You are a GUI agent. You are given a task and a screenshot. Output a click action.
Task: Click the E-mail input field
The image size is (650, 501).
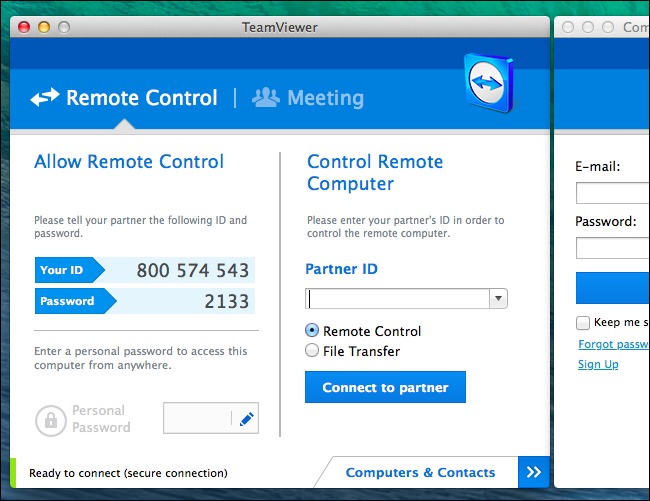click(613, 193)
